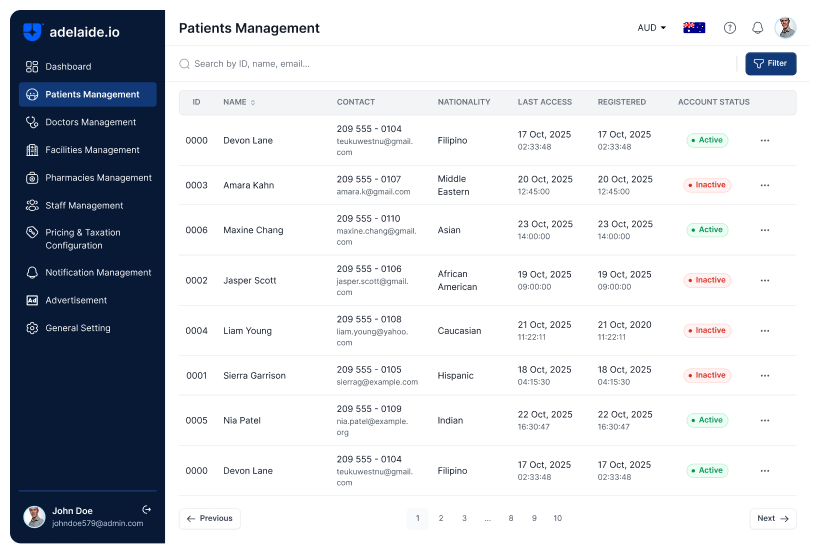The width and height of the screenshot is (820, 554).
Task: Open the notifications bell in header
Action: coord(758,28)
